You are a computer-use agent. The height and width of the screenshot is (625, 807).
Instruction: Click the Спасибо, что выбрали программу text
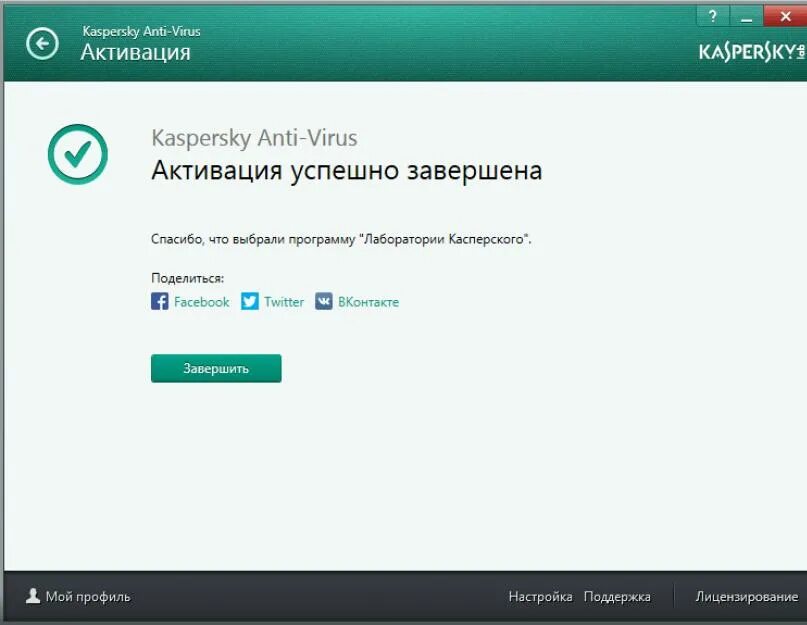(x=341, y=239)
